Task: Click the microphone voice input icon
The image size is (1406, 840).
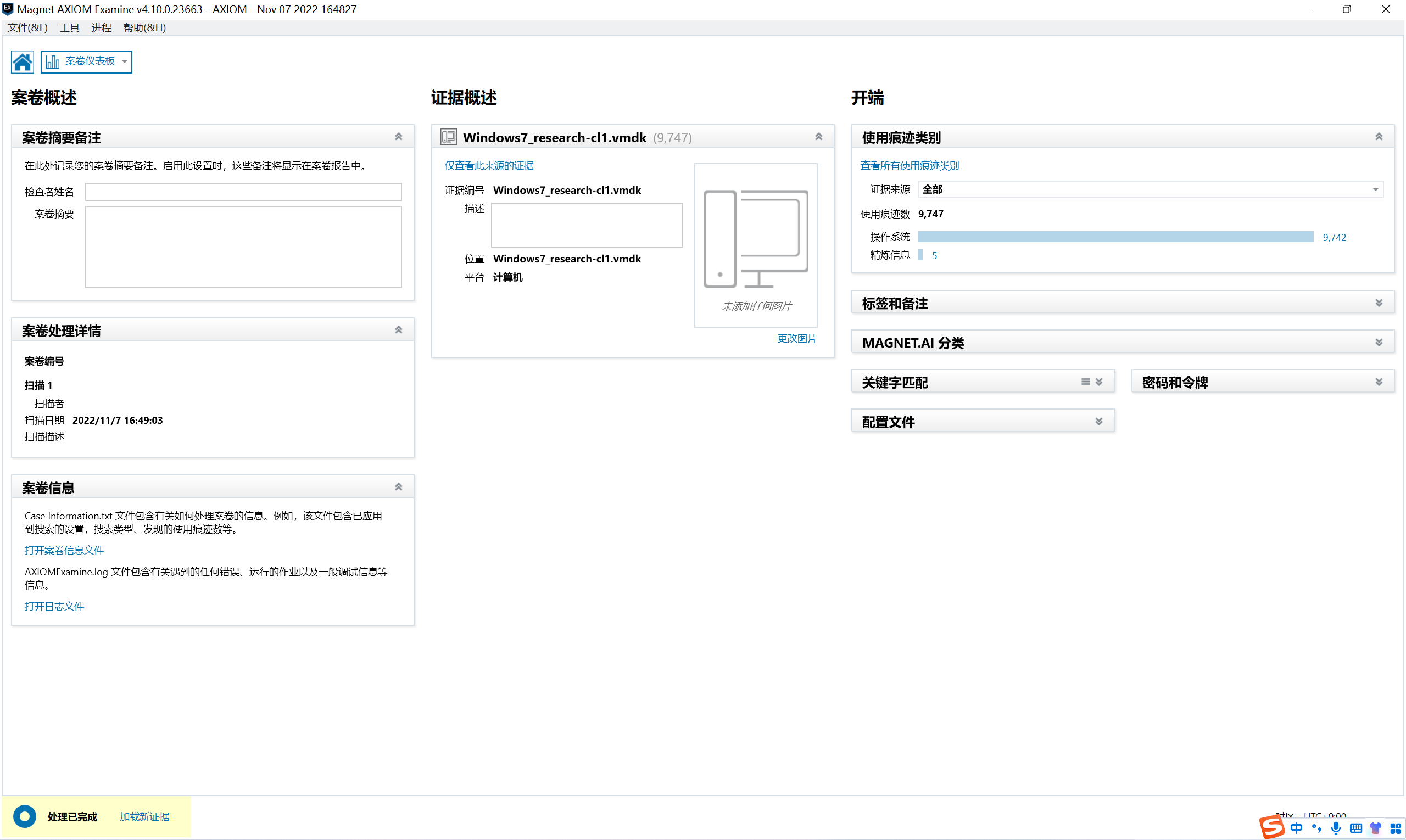Action: coord(1336,828)
